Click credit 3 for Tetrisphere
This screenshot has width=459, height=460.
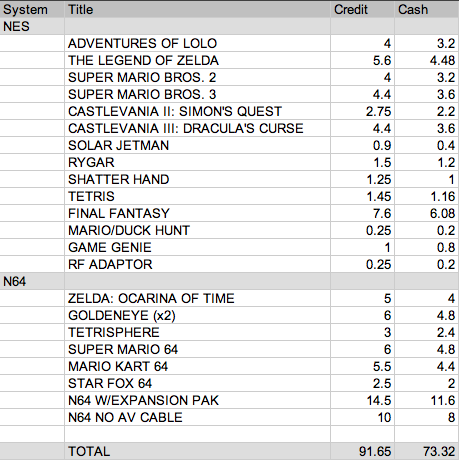[x=362, y=332]
